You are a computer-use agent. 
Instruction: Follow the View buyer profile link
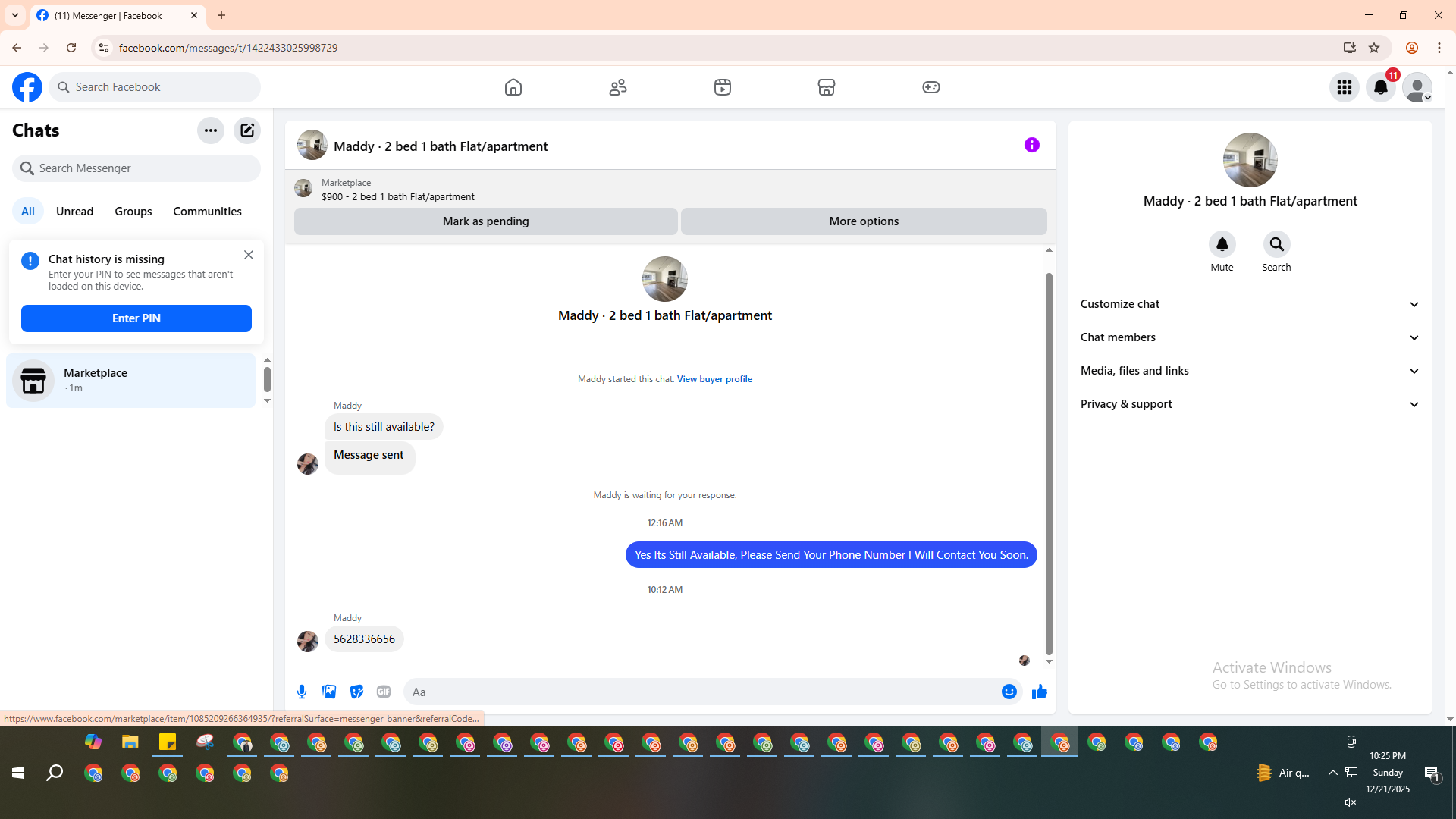pyautogui.click(x=714, y=379)
